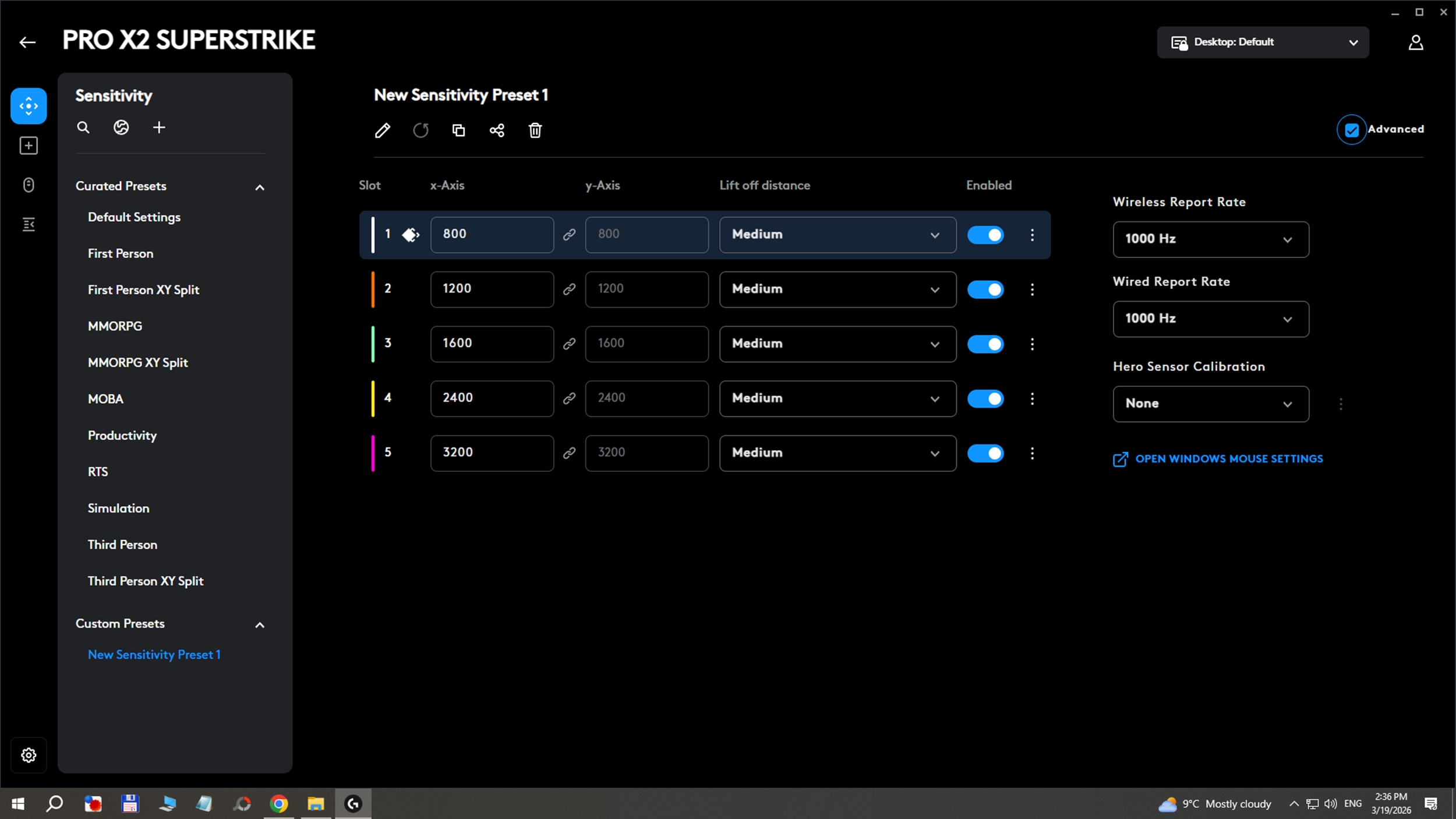Open Wireless Report Rate dropdown
This screenshot has height=819, width=1456.
pyautogui.click(x=1210, y=239)
